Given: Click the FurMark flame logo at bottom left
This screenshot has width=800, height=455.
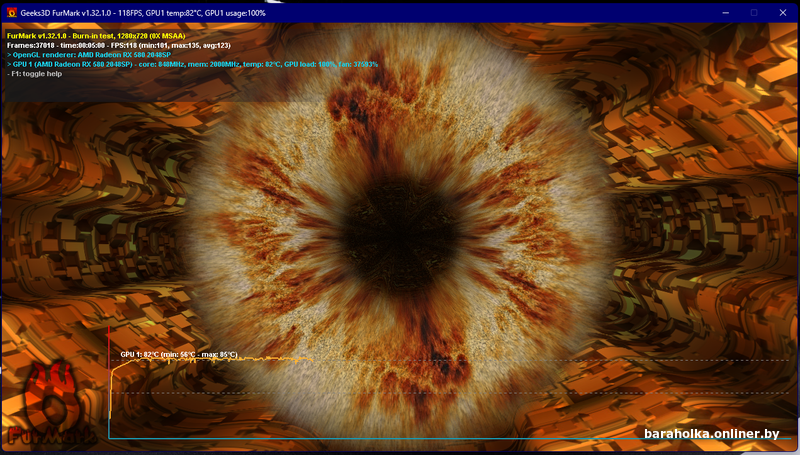Looking at the screenshot, I should point(51,403).
